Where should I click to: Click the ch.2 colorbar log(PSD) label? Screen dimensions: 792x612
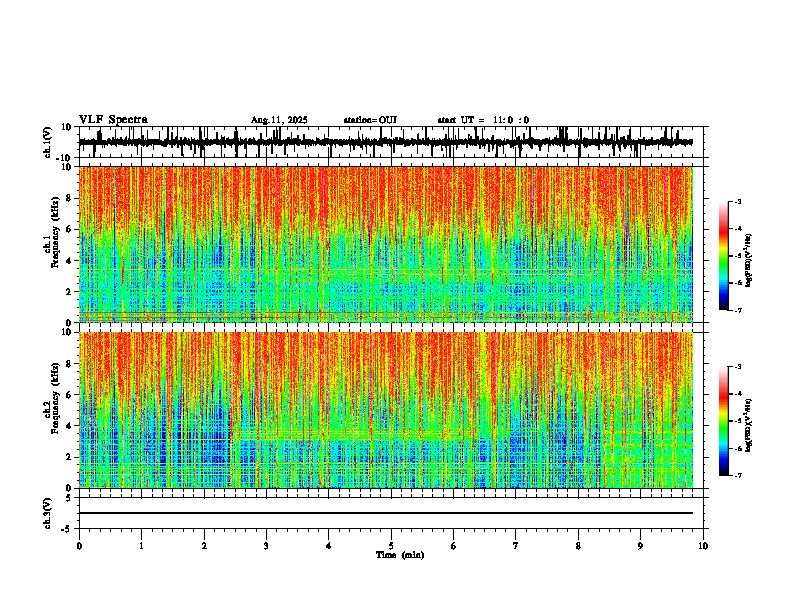[x=749, y=425]
